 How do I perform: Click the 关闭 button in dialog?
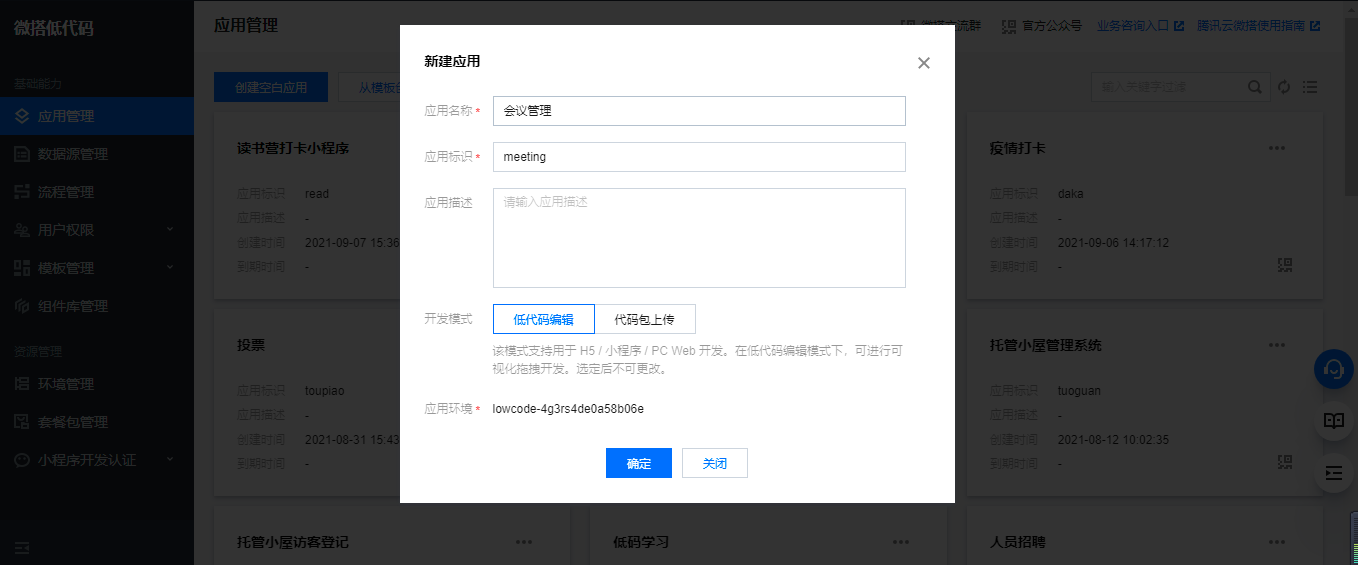click(714, 463)
